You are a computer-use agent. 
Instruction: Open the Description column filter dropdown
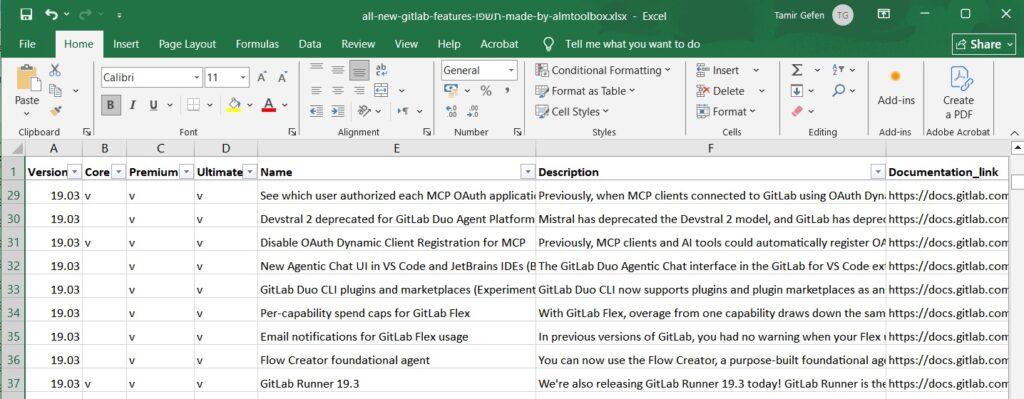pyautogui.click(x=878, y=172)
